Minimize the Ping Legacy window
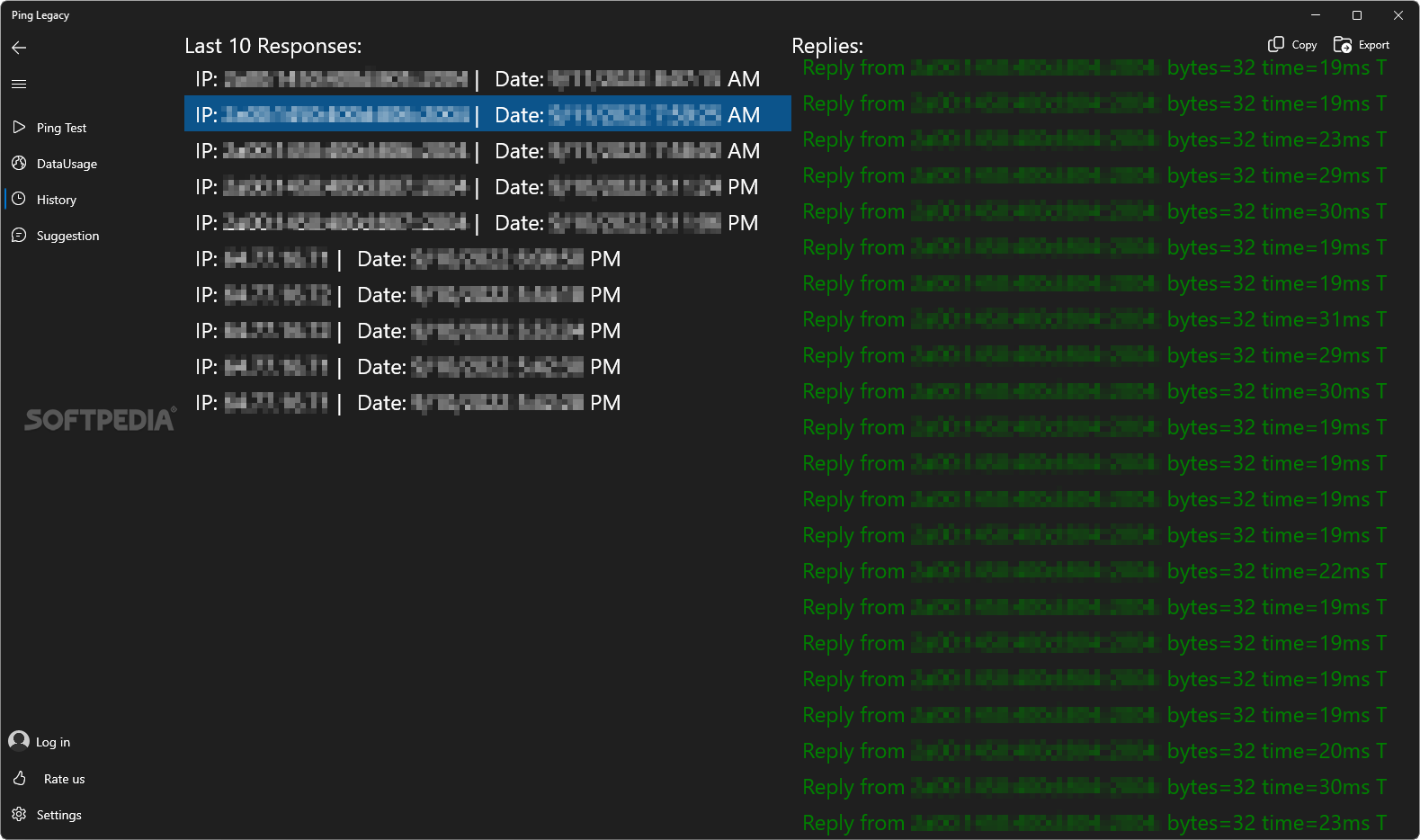Image resolution: width=1420 pixels, height=840 pixels. coord(1316,15)
